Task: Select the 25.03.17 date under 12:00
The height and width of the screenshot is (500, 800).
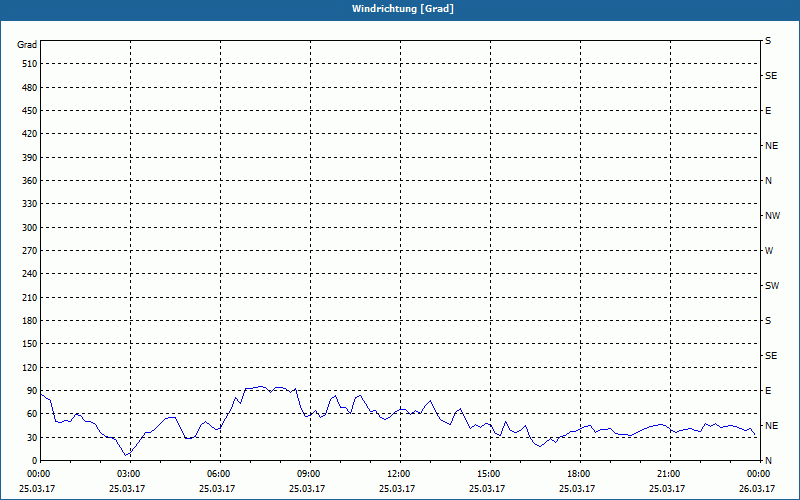Action: tap(396, 488)
